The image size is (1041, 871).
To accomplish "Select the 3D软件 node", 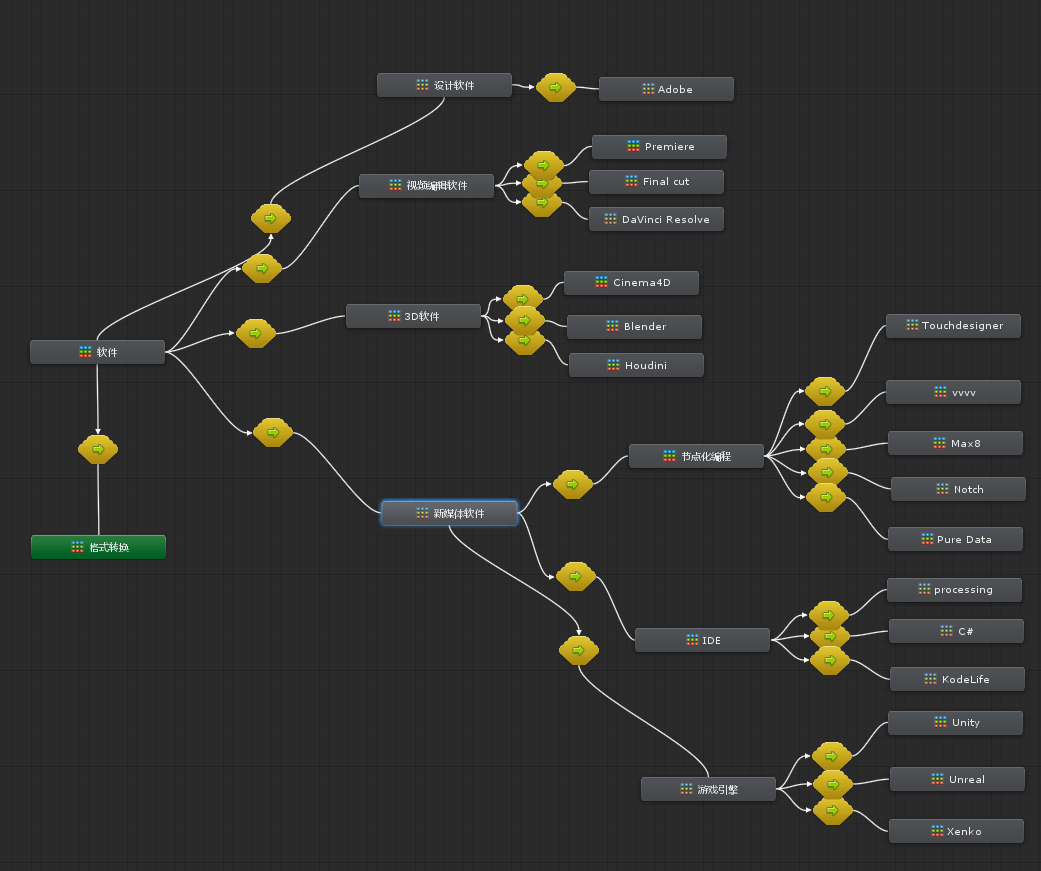I will pos(413,316).
